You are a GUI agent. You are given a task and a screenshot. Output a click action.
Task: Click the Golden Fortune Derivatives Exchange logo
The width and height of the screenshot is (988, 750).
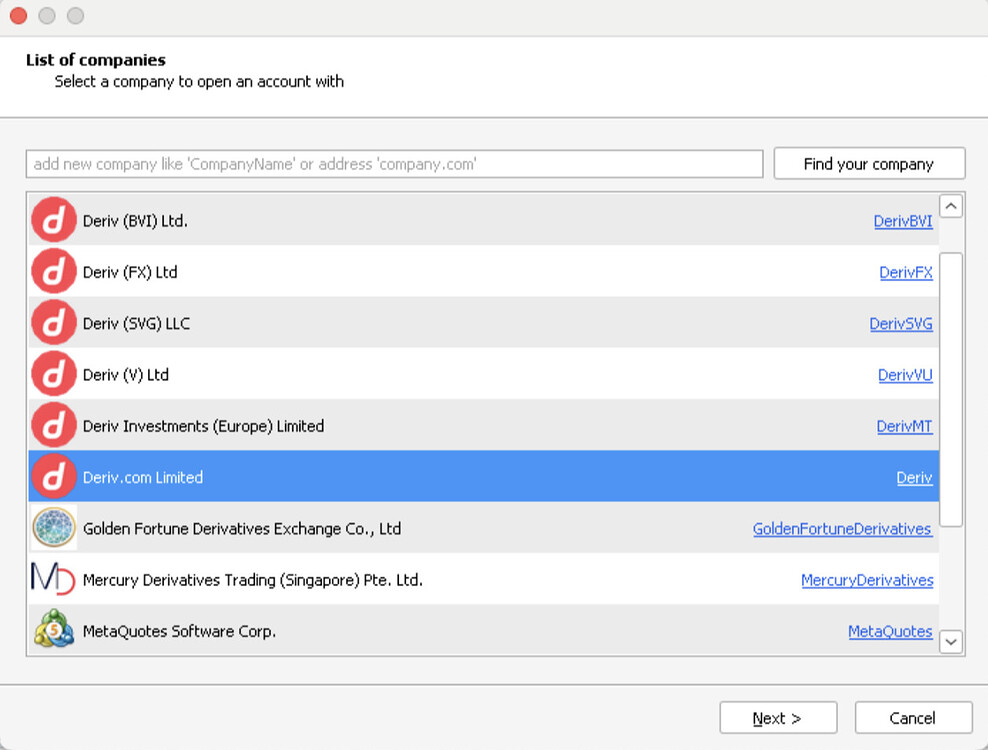pyautogui.click(x=53, y=528)
